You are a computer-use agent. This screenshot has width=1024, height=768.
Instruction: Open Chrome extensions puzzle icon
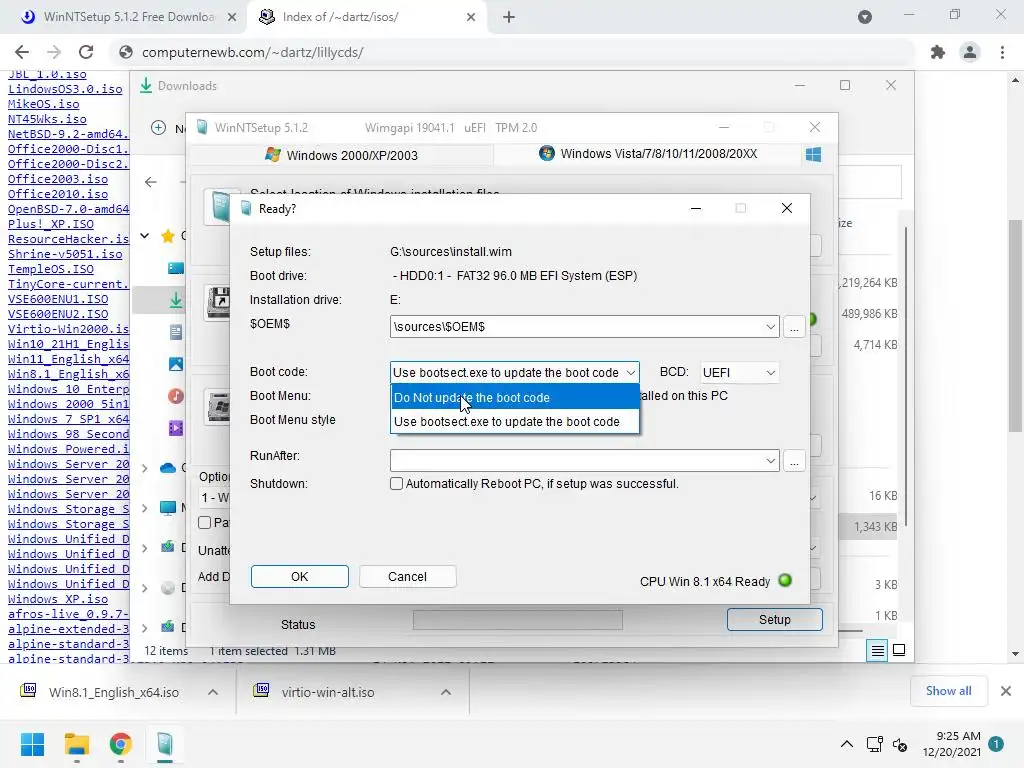point(938,52)
